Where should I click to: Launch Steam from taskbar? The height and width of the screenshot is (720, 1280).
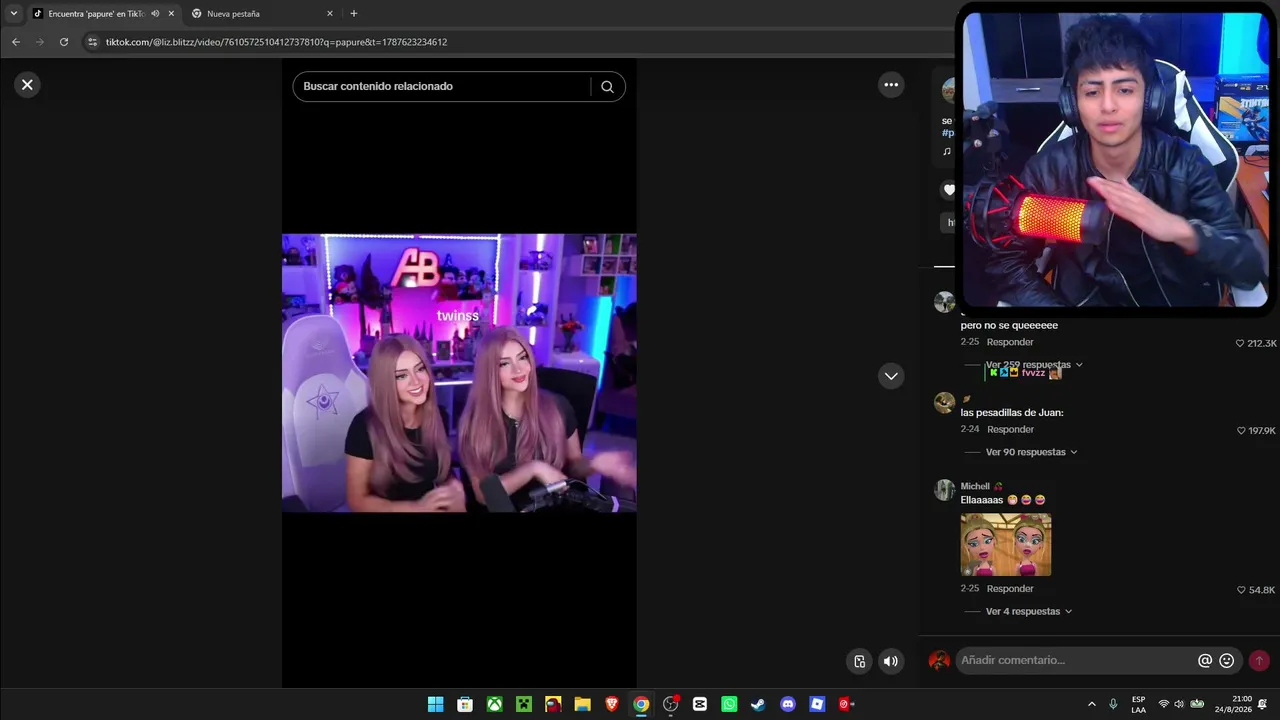[x=758, y=704]
